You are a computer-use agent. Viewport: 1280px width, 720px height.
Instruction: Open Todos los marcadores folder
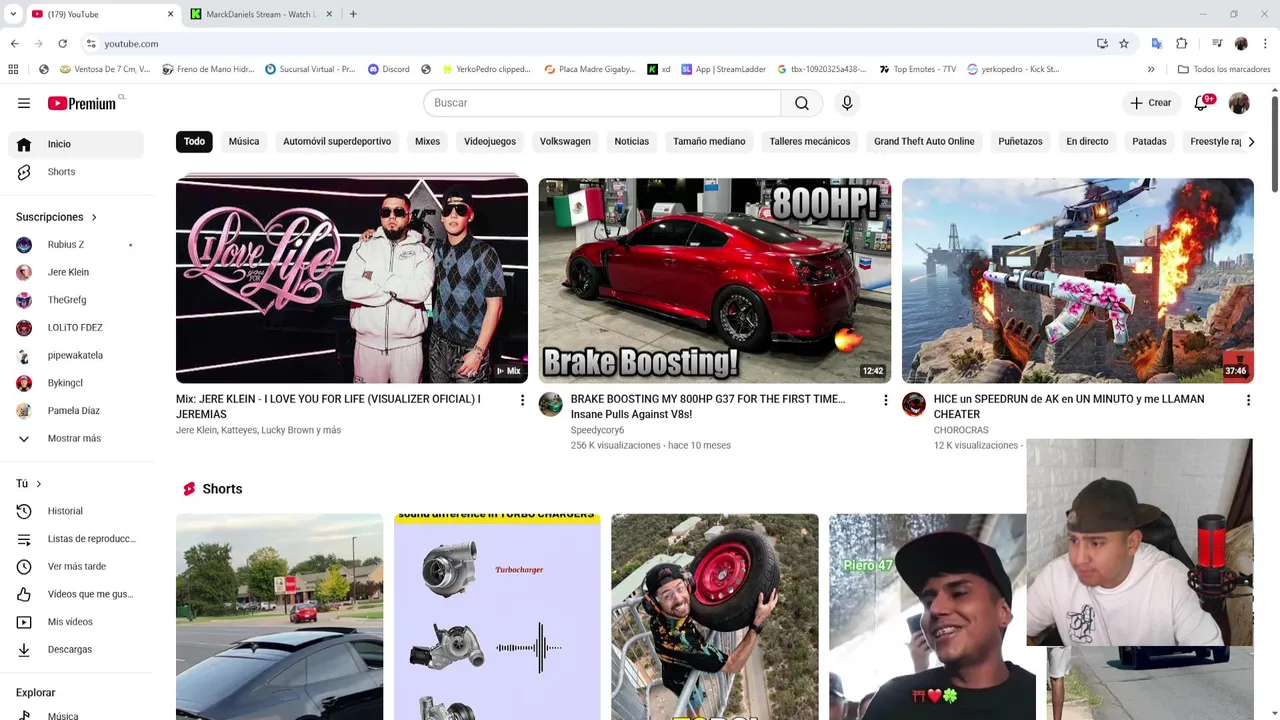click(x=1225, y=69)
